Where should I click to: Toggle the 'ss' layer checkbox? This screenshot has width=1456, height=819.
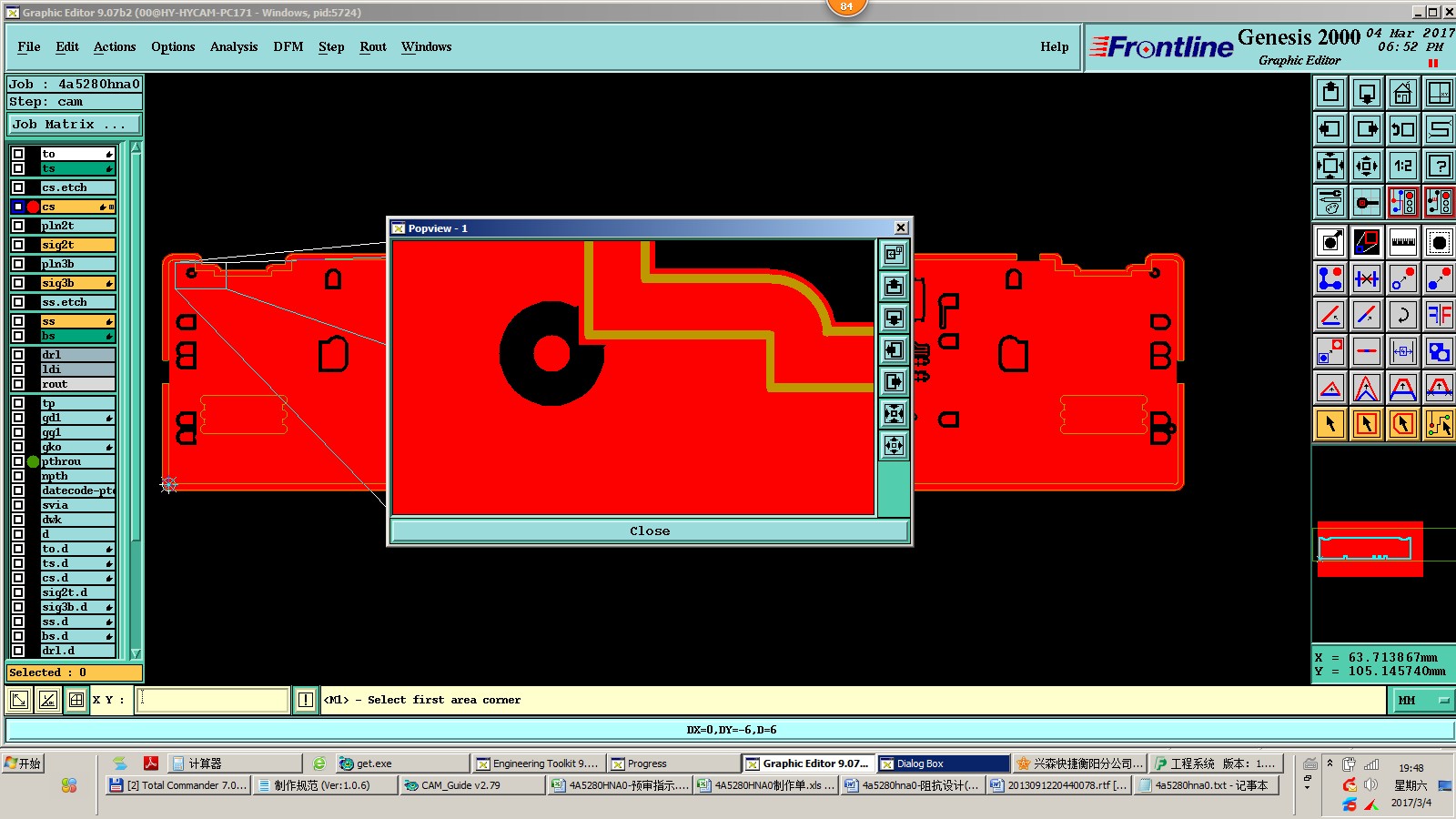18,321
